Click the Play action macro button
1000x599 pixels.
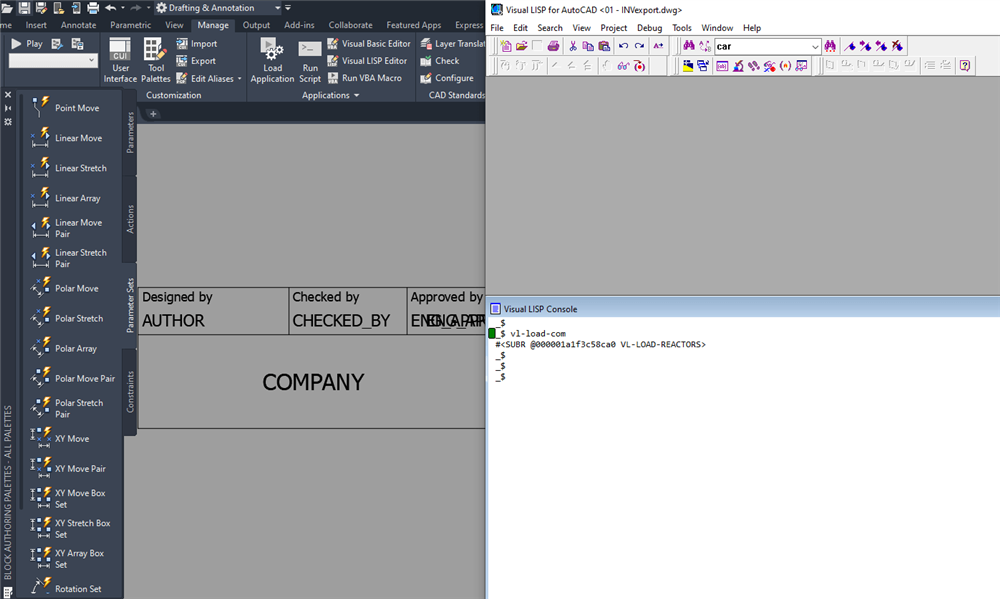coord(27,43)
